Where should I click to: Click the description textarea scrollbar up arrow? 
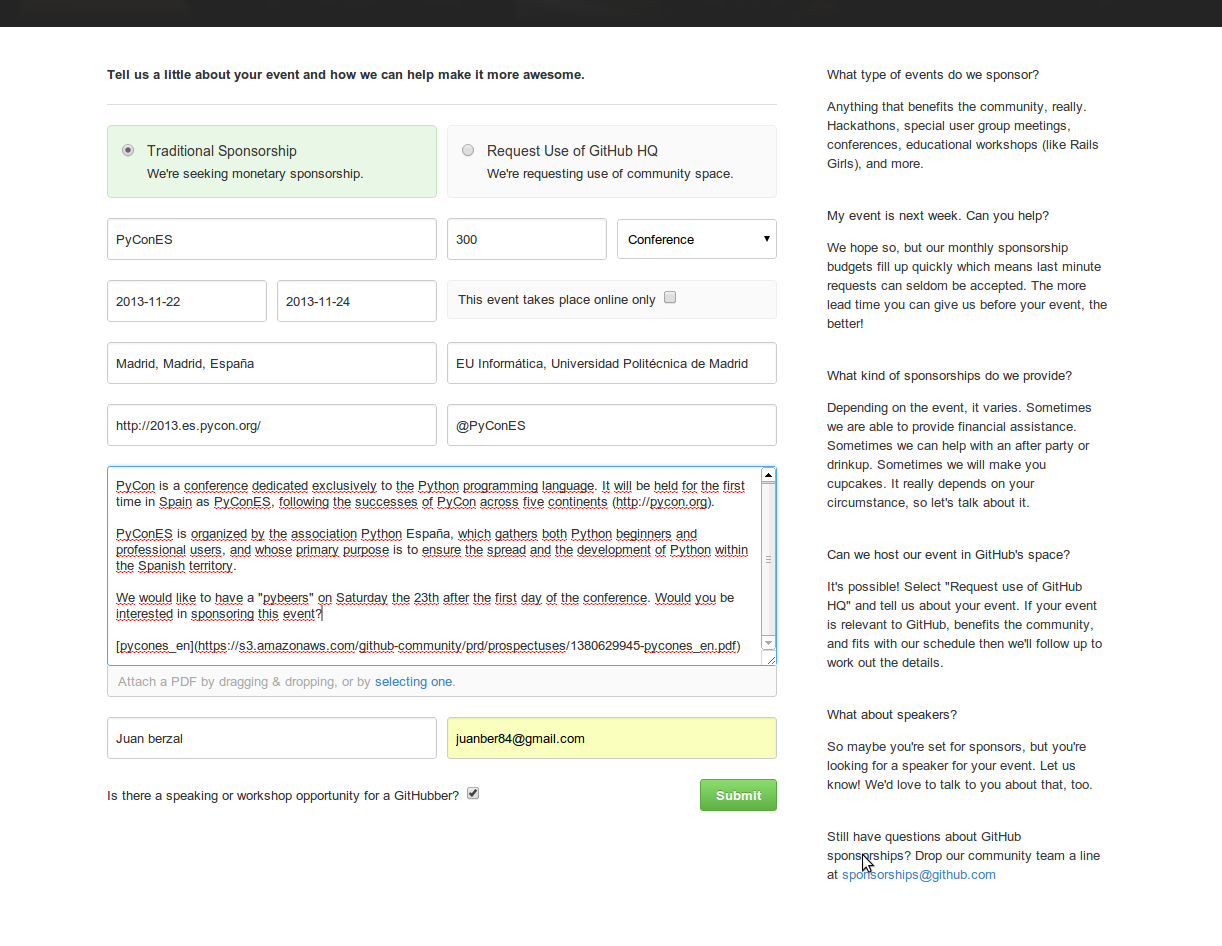pyautogui.click(x=768, y=476)
